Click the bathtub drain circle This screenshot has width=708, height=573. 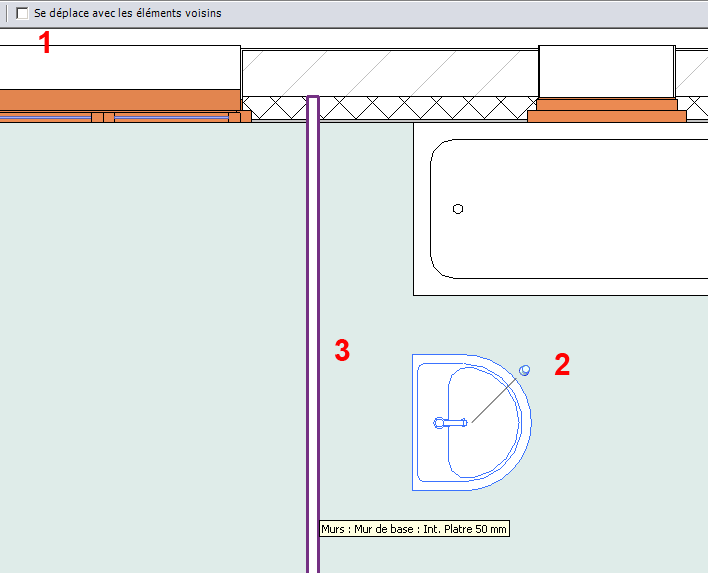point(458,209)
